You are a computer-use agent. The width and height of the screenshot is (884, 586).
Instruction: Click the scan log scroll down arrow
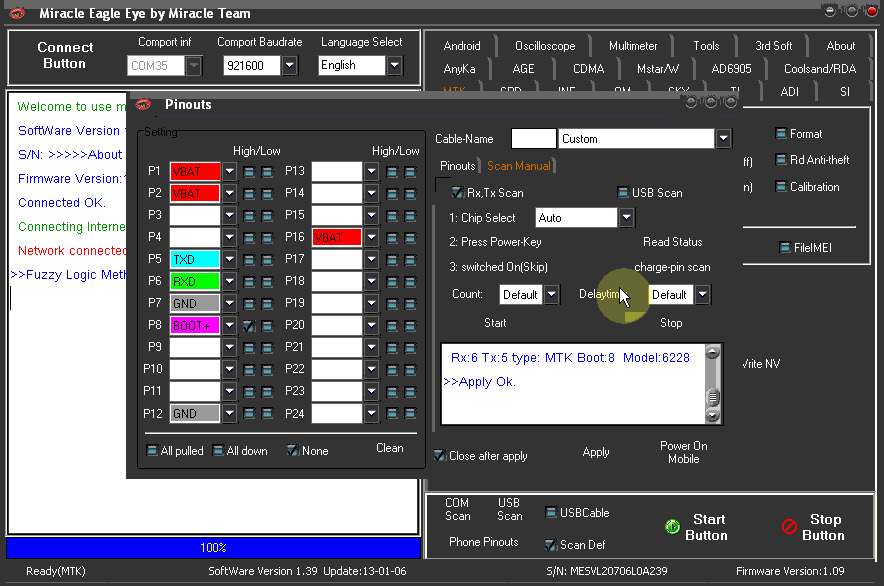pyautogui.click(x=713, y=416)
